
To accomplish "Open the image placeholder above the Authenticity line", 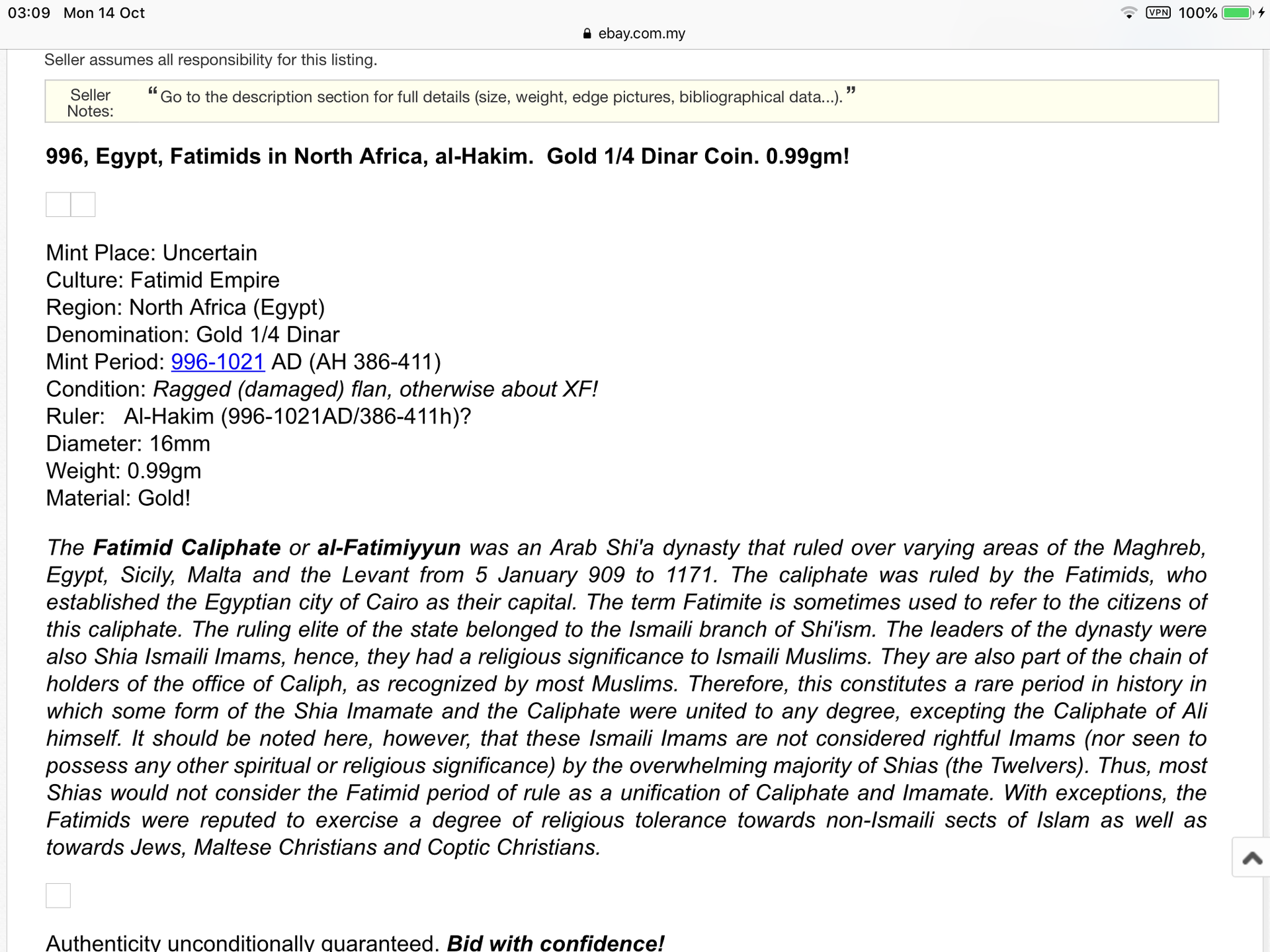I will 58,896.
